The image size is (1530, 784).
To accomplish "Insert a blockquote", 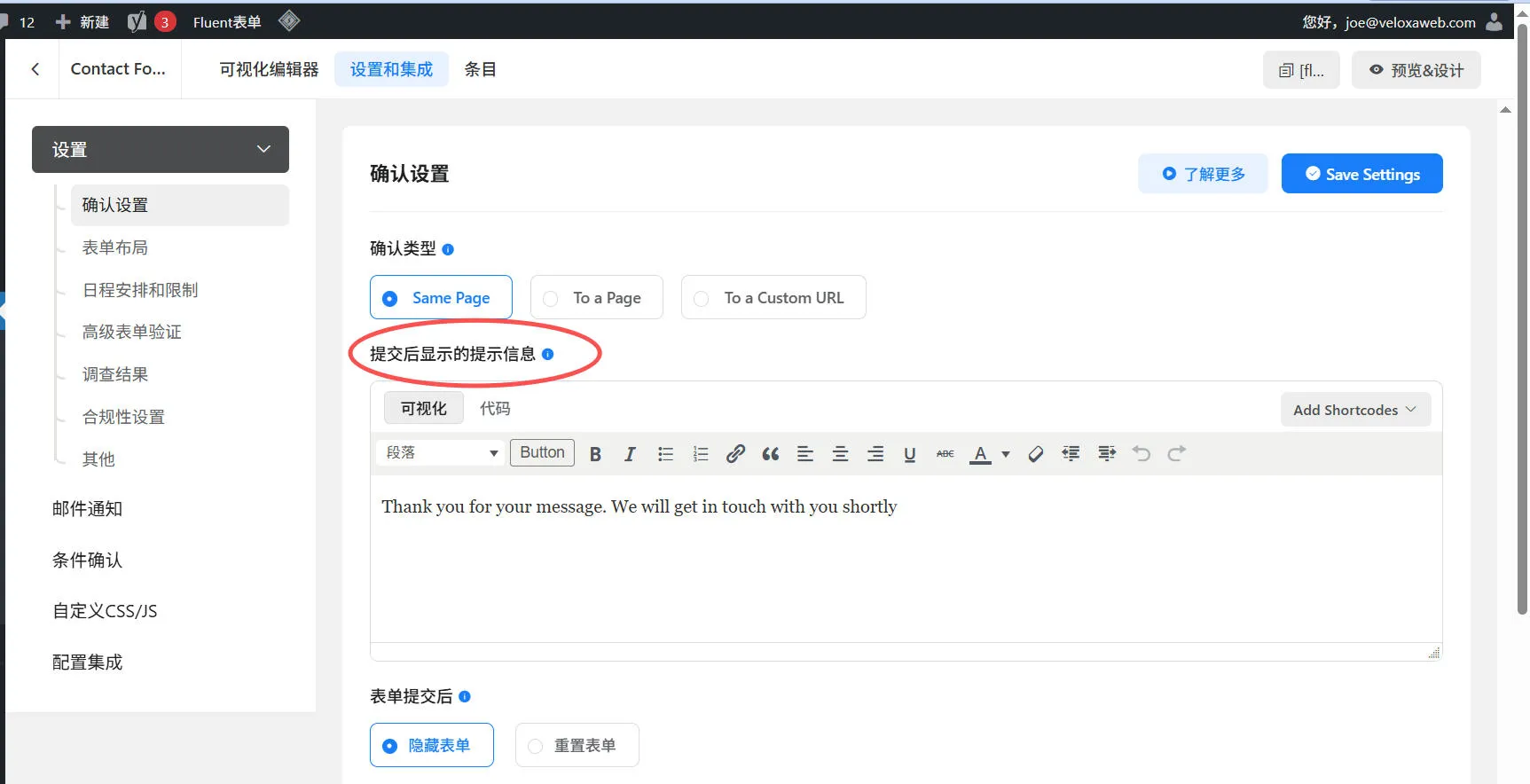I will 771,454.
